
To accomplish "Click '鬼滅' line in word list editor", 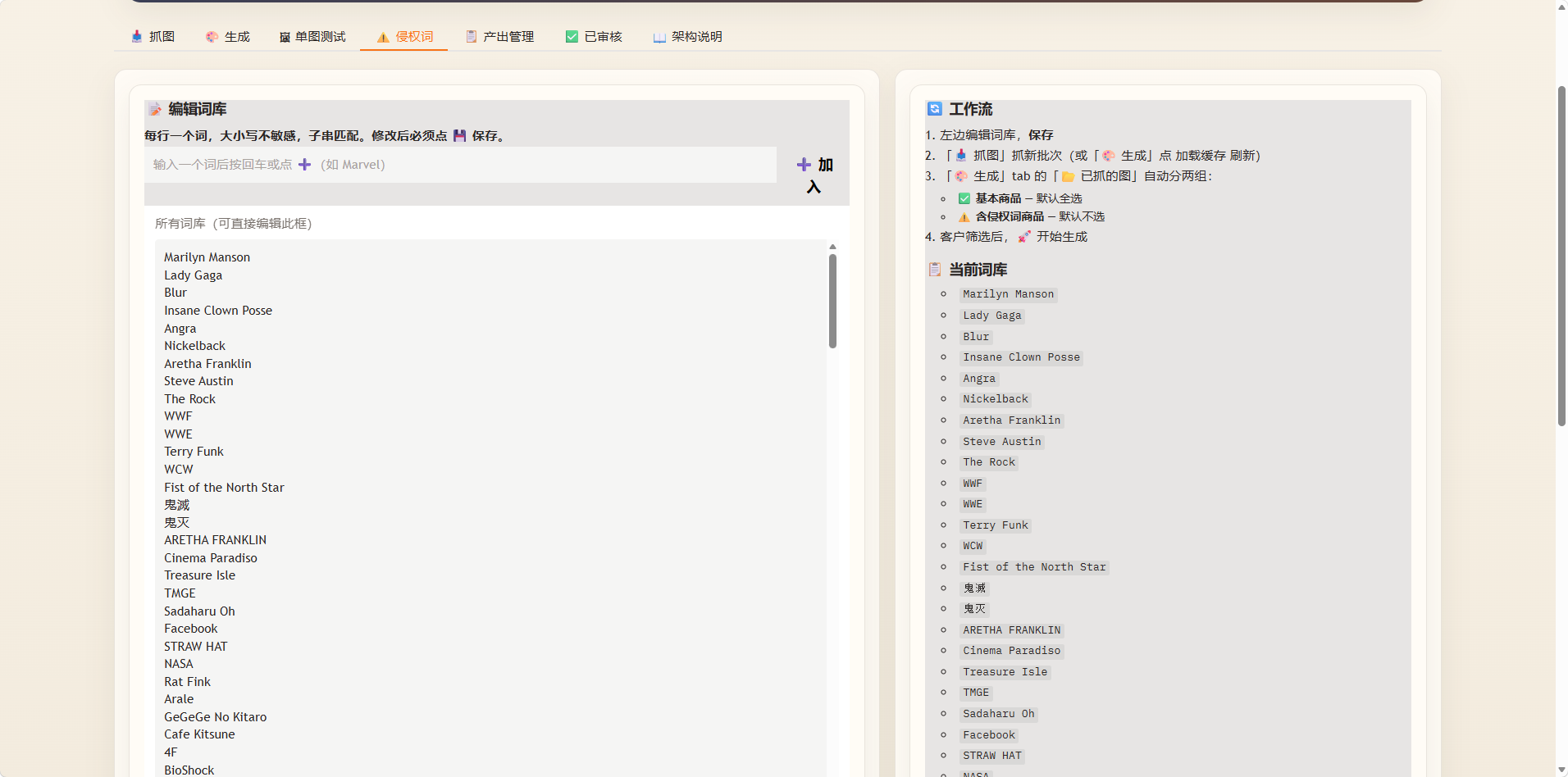I will 176,505.
